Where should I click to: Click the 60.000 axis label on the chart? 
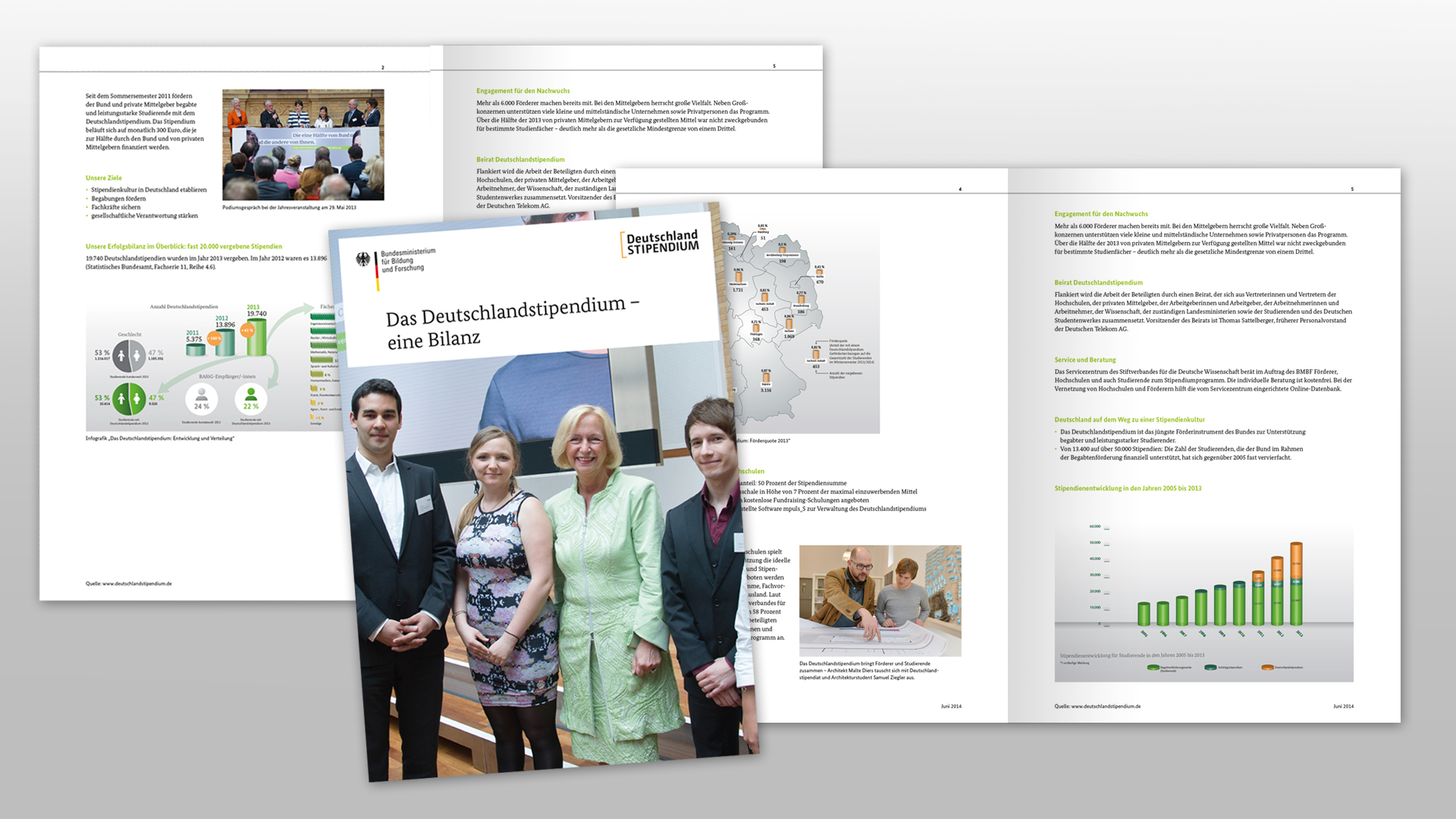pyautogui.click(x=1094, y=526)
